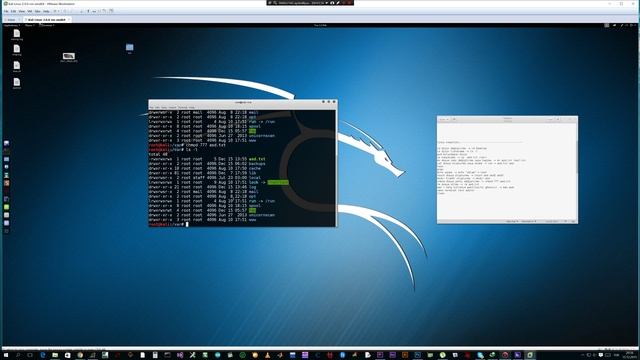The image size is (640, 360).
Task: Open the VMware VM menu
Action: [29, 11]
